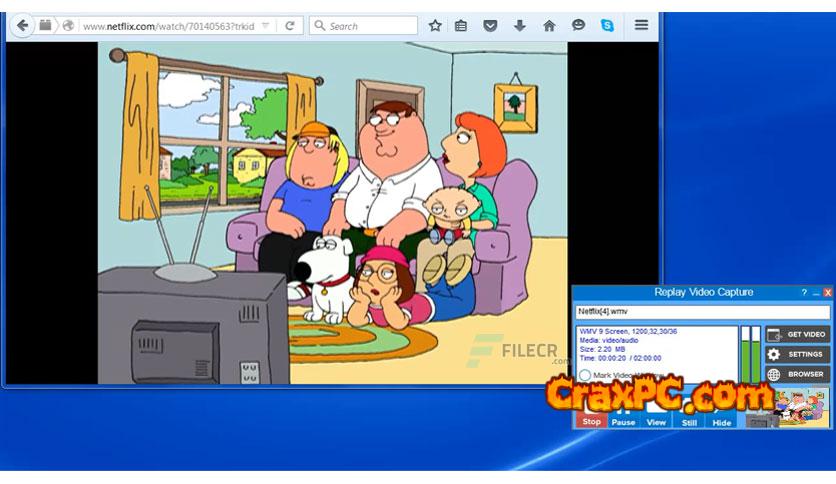Go to the browser home page icon

coord(549,25)
